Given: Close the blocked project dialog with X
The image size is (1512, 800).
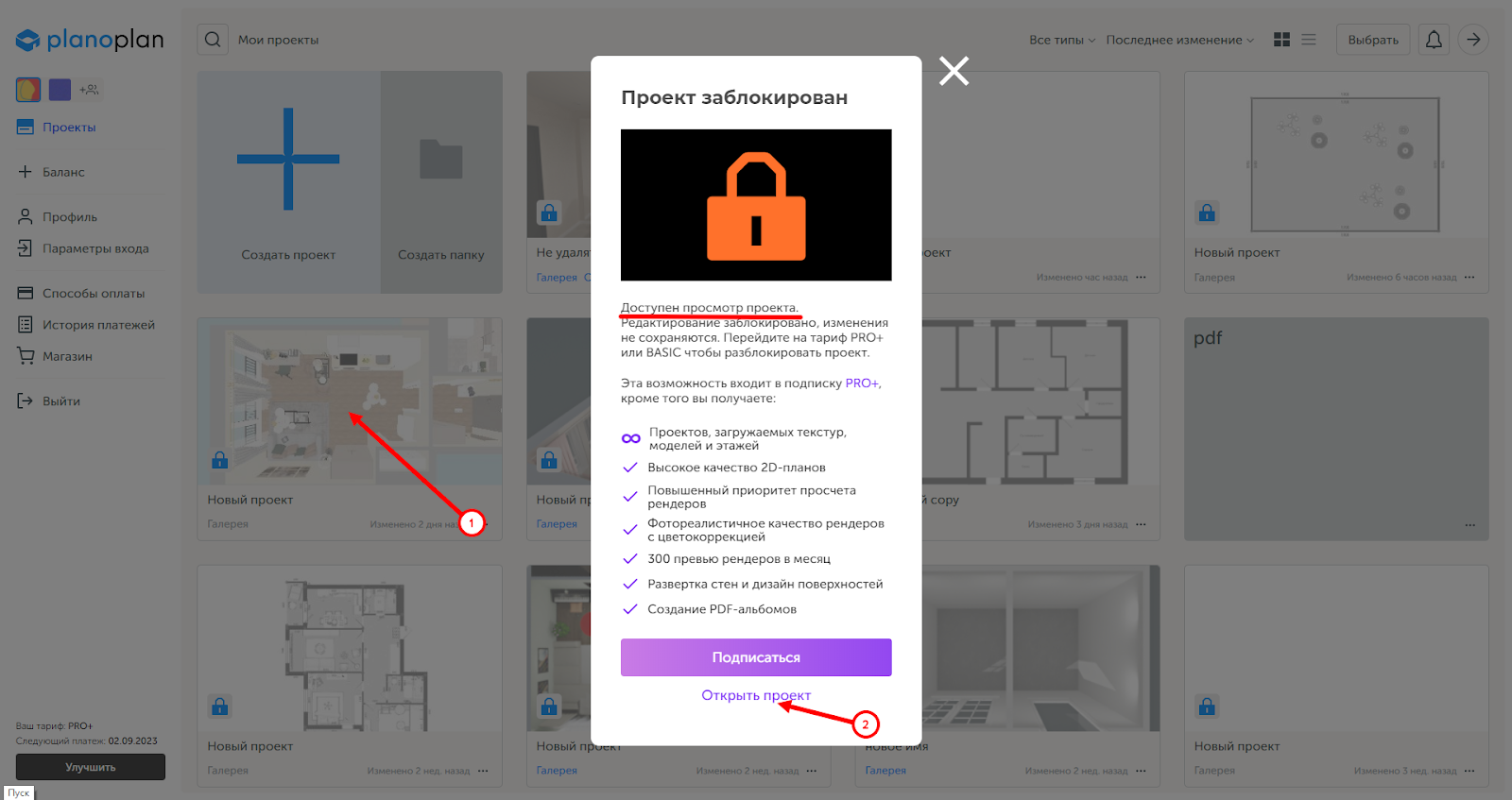Looking at the screenshot, I should (x=954, y=71).
